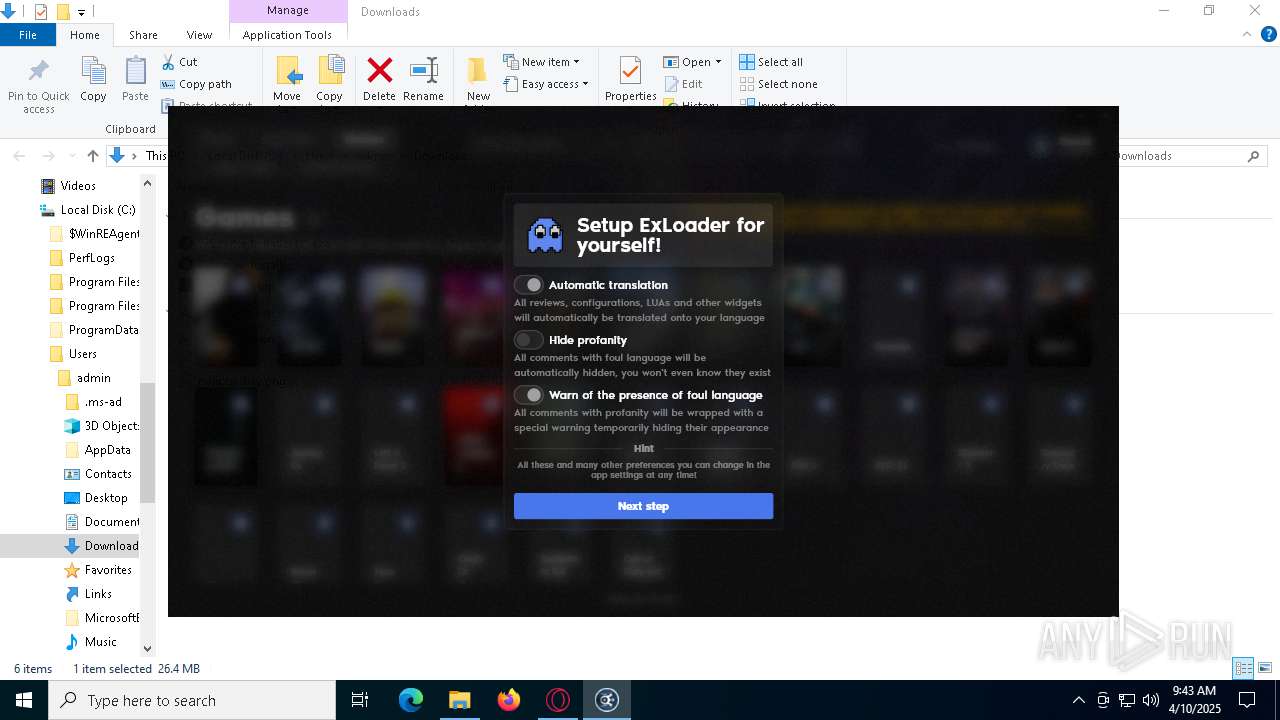Click the Back navigation arrow
Image resolution: width=1280 pixels, height=720 pixels.
pyautogui.click(x=19, y=156)
